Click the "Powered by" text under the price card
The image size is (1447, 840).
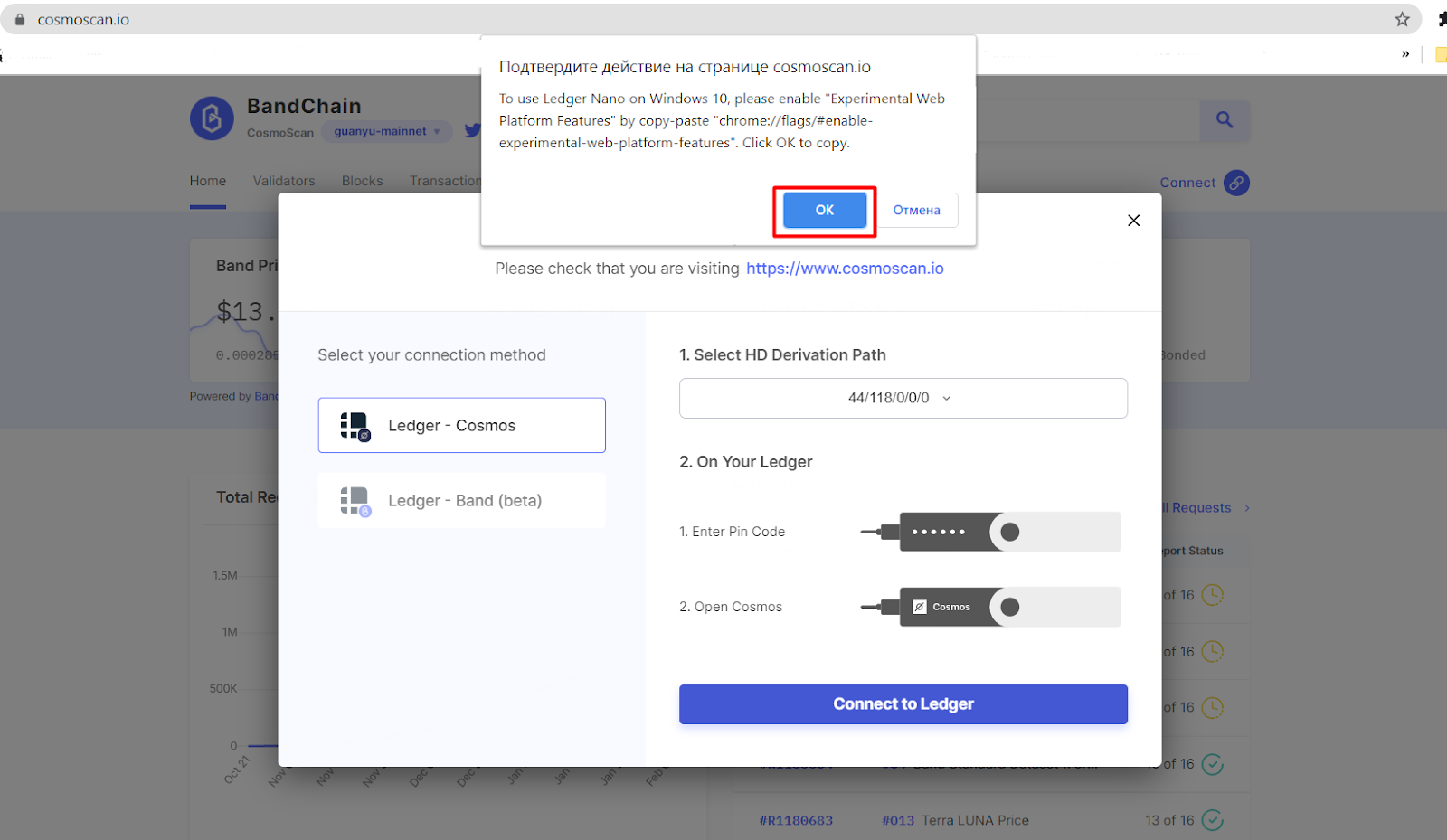221,396
